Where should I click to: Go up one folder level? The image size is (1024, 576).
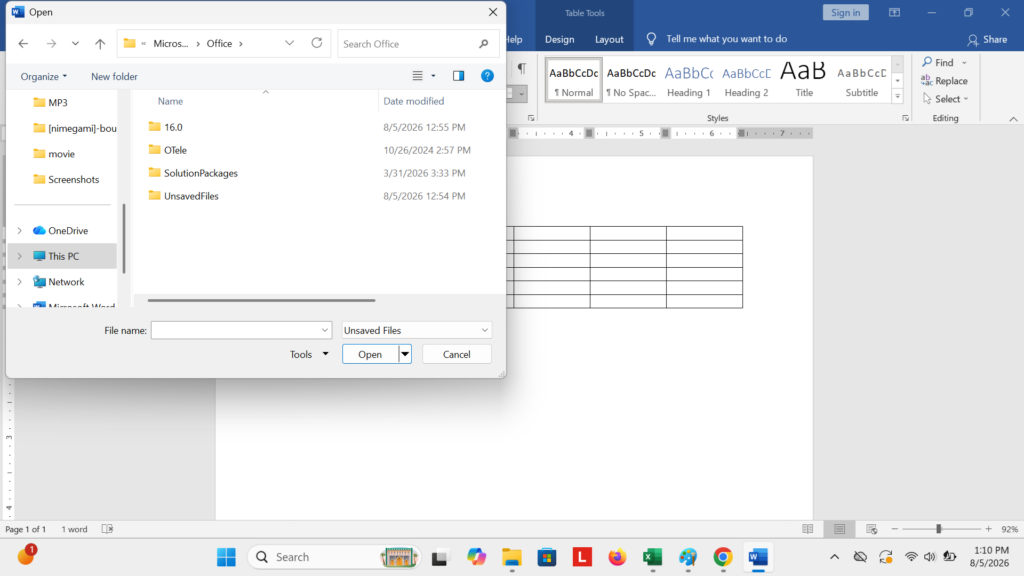100,44
